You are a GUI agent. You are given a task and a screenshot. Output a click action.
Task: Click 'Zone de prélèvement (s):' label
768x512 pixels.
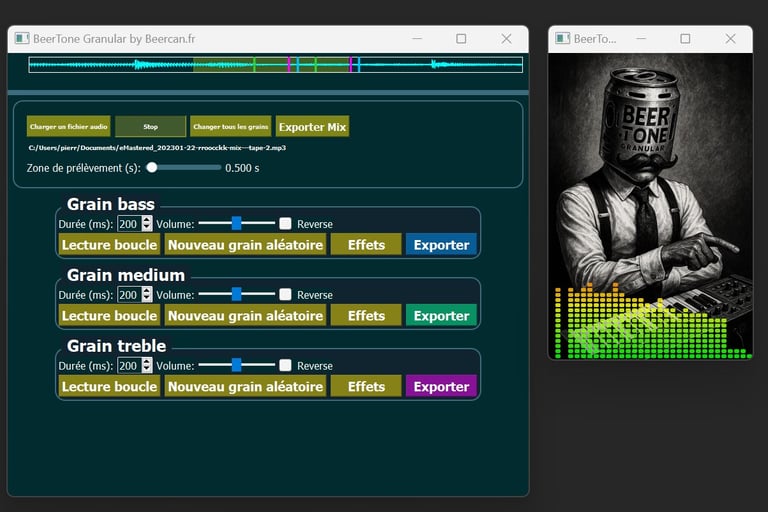84,168
